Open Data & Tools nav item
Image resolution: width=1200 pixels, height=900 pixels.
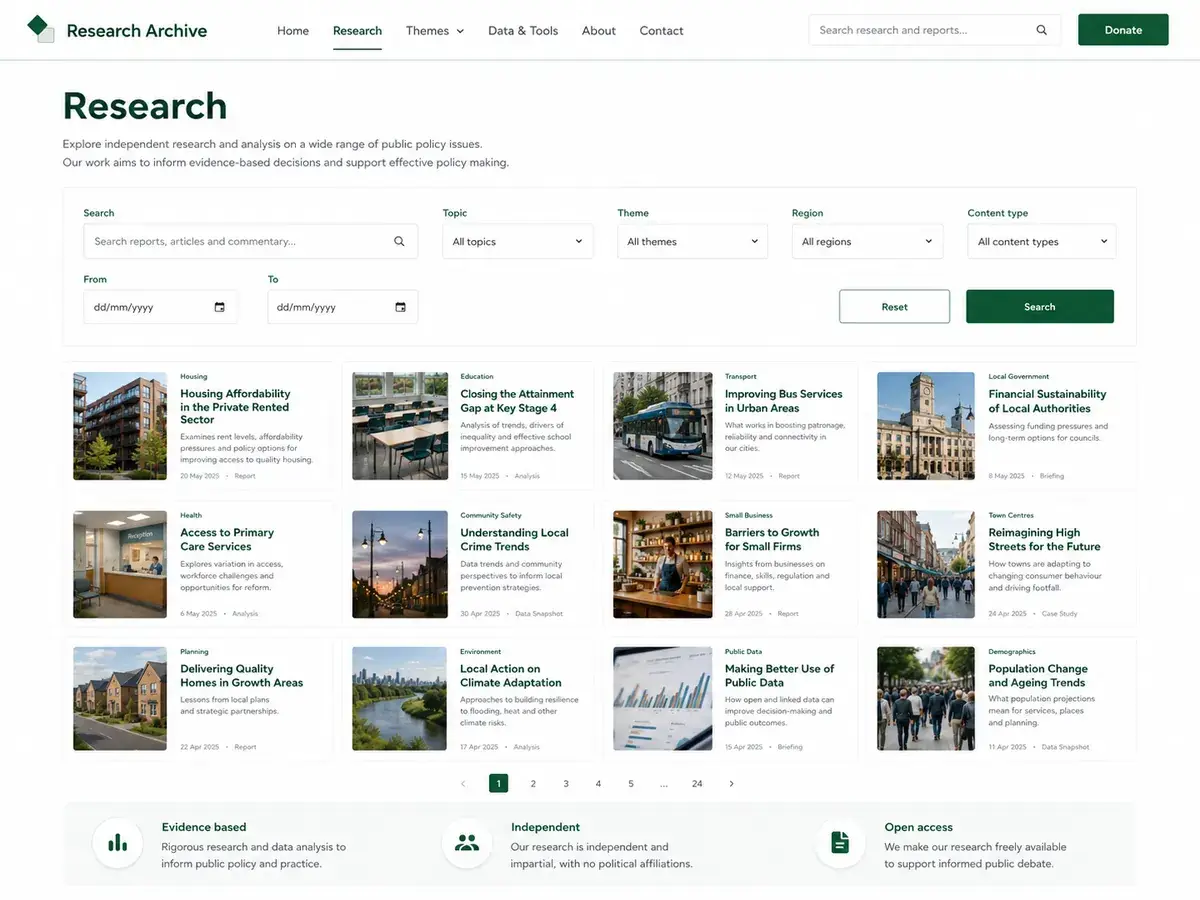coord(523,31)
